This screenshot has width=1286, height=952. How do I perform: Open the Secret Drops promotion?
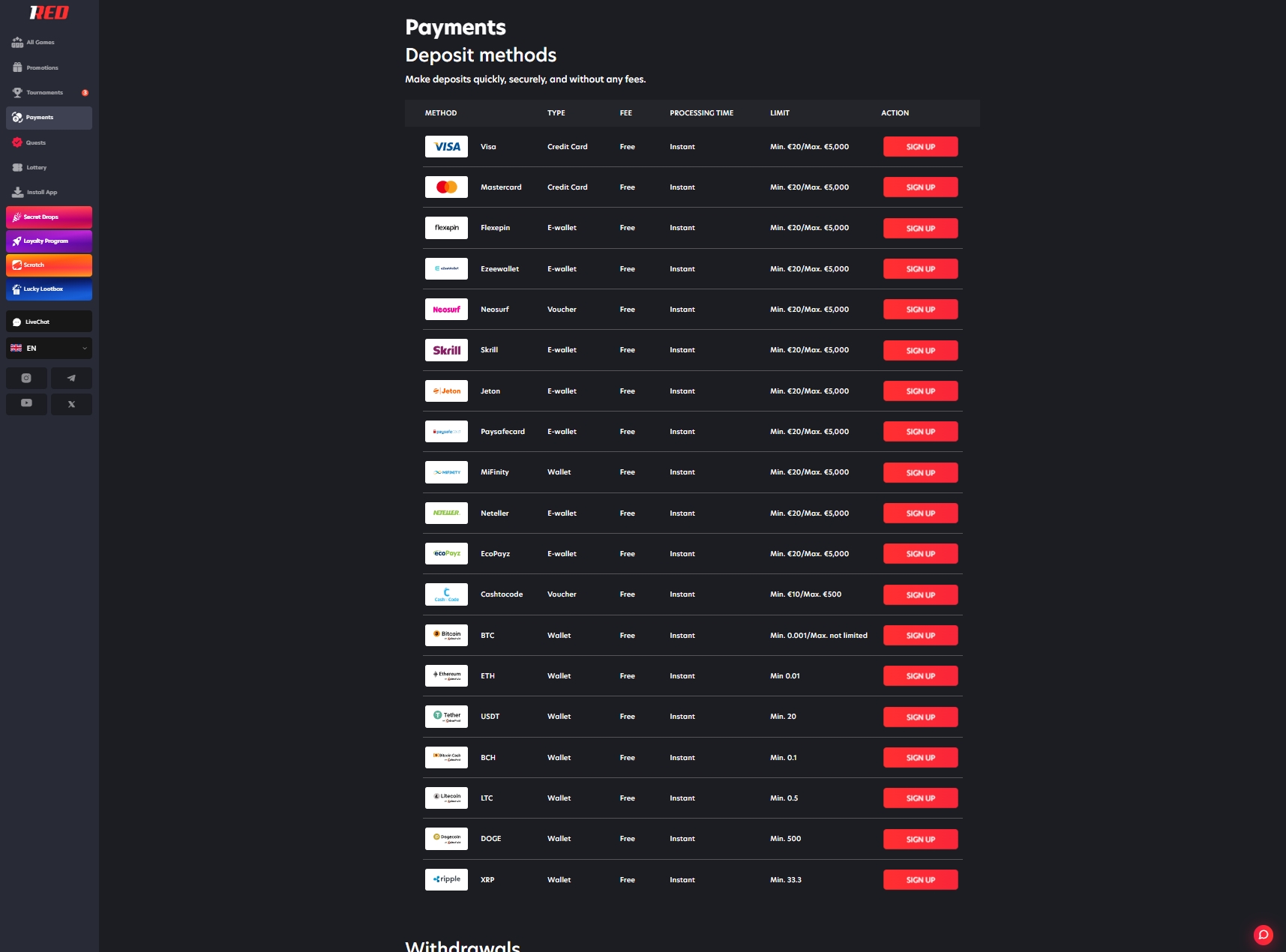[49, 217]
